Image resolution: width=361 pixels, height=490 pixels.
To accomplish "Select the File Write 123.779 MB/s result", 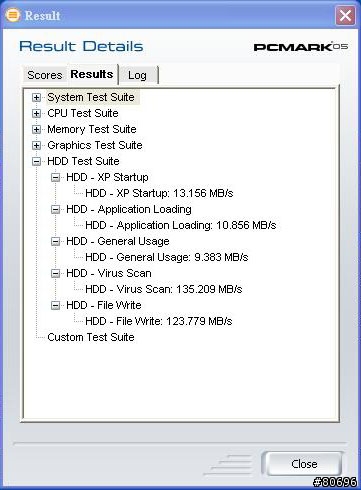I will click(159, 321).
